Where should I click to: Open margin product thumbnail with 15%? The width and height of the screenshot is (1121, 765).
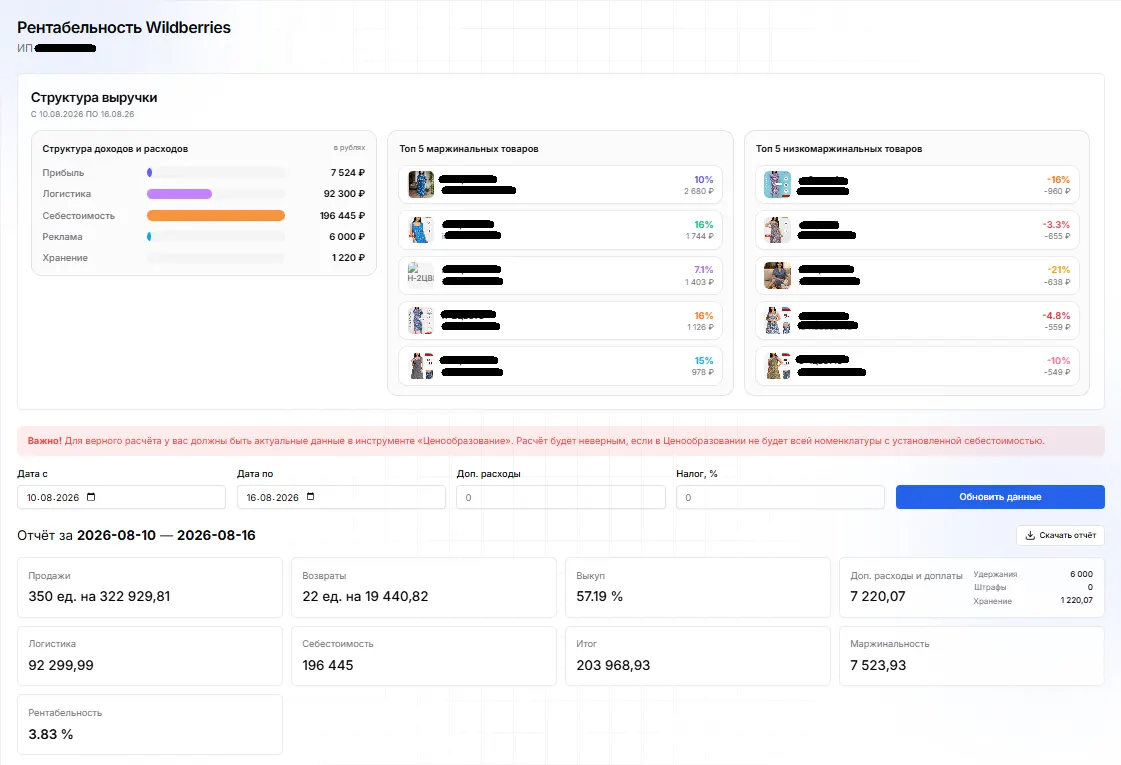(x=420, y=365)
